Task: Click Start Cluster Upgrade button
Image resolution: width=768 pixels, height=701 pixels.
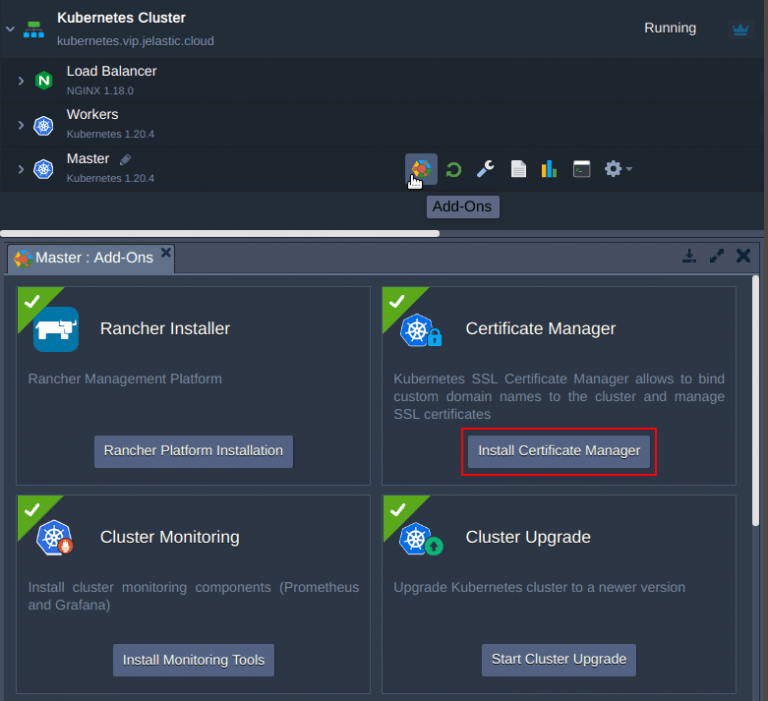Action: (559, 660)
